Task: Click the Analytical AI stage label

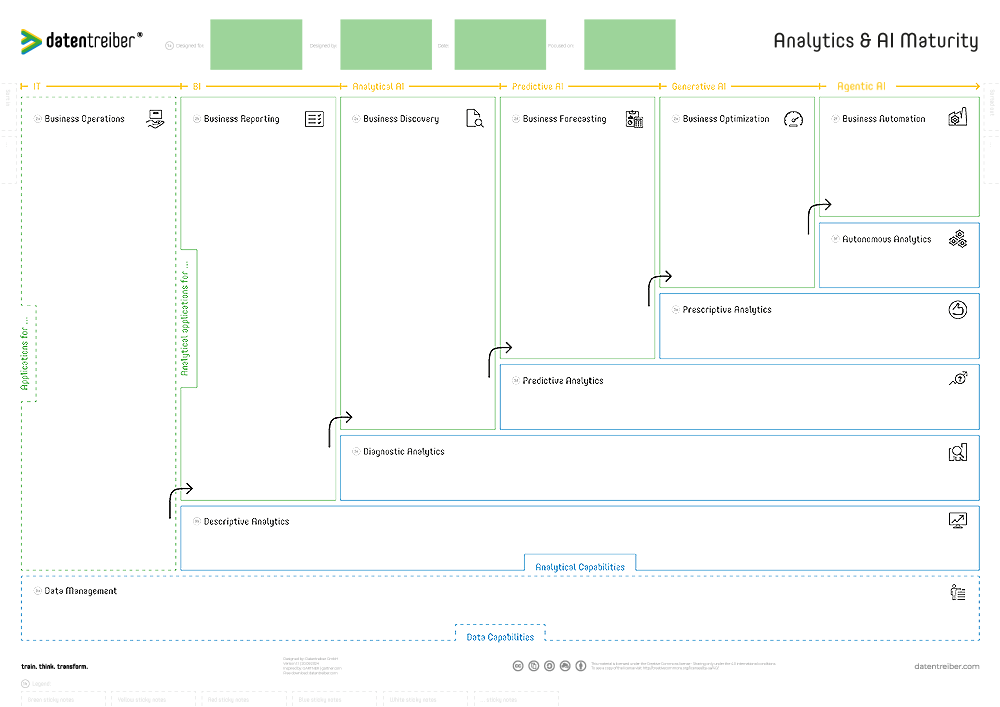Action: (378, 86)
